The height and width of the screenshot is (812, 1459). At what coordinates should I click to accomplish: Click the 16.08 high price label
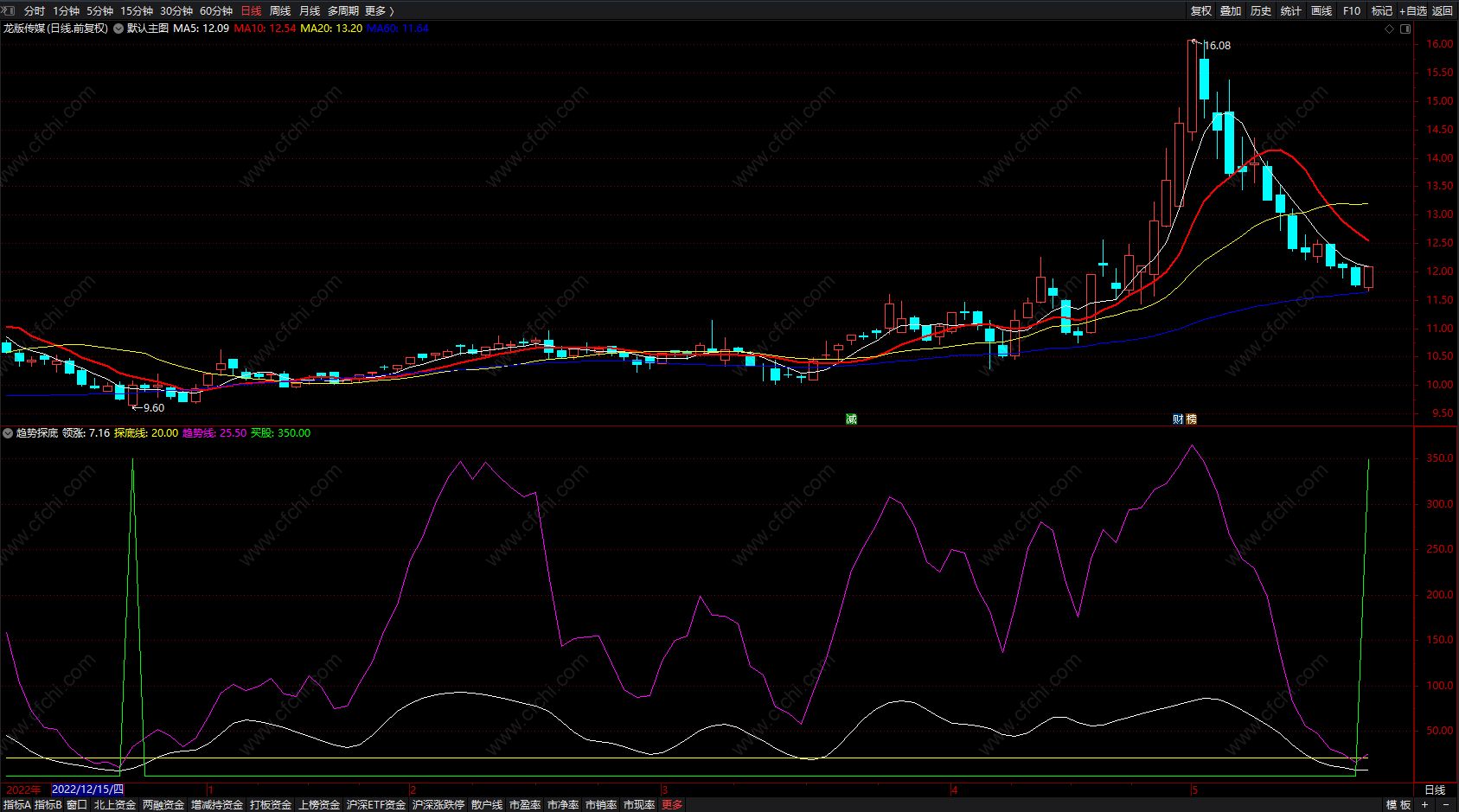point(1218,46)
